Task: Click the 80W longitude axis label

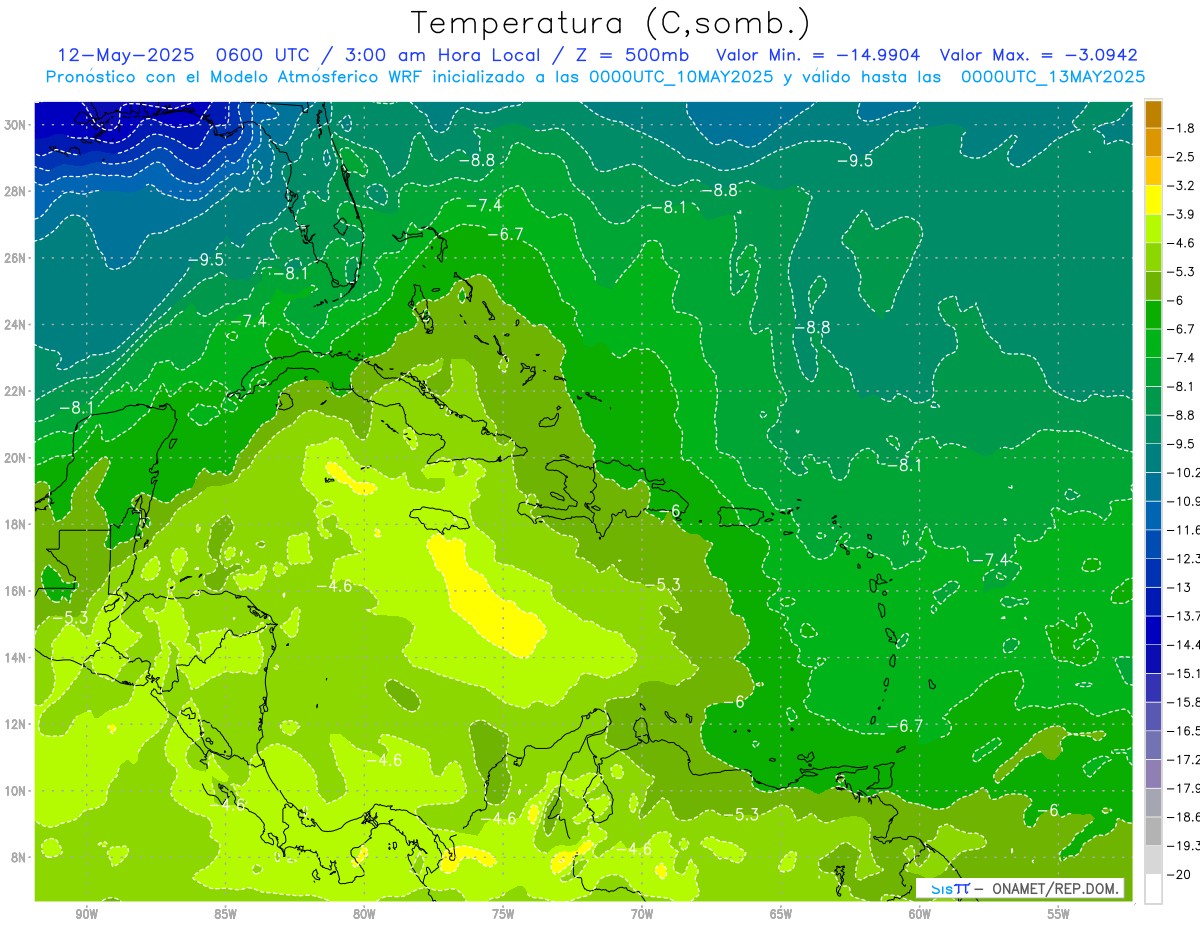Action: (x=364, y=914)
